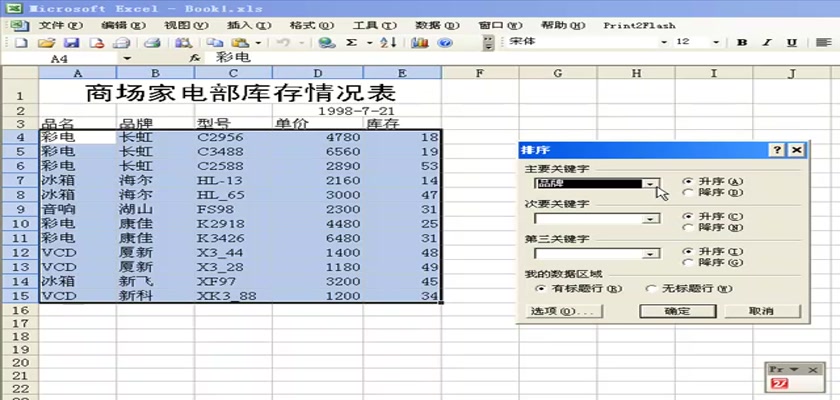
Task: Close the Pr floating toolbar
Action: (x=813, y=369)
